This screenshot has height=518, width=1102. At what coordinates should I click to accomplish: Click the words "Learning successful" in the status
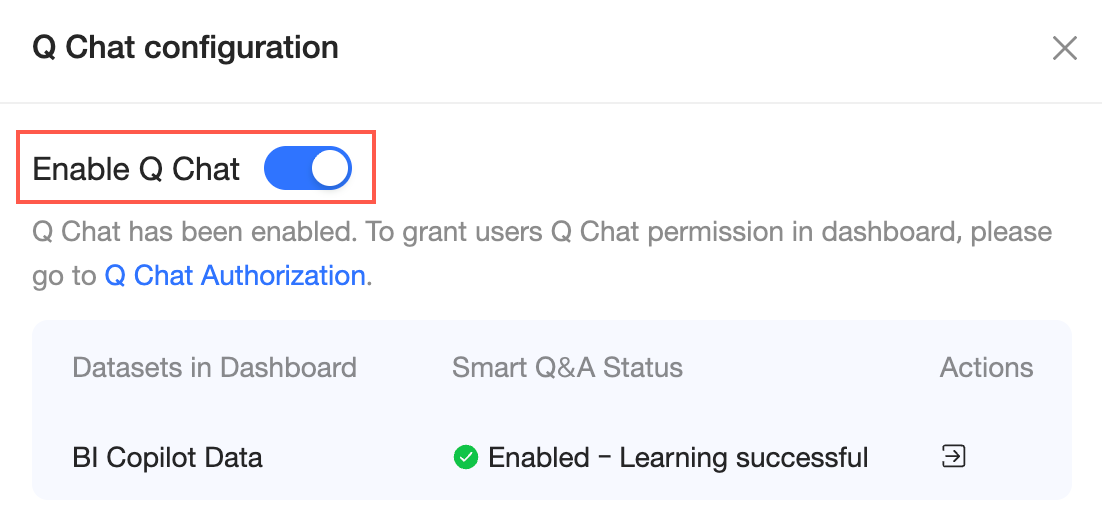pyautogui.click(x=744, y=458)
